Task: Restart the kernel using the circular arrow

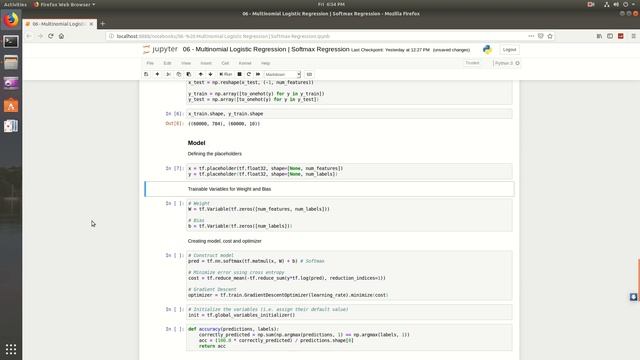Action: 249,74
